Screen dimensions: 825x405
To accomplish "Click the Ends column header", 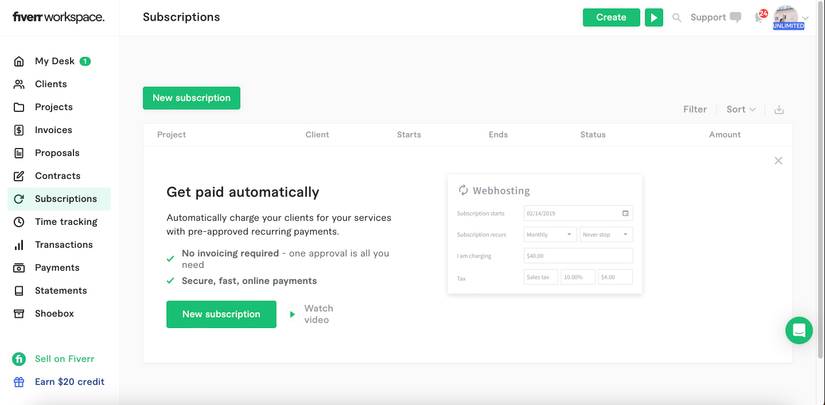I will pos(498,135).
